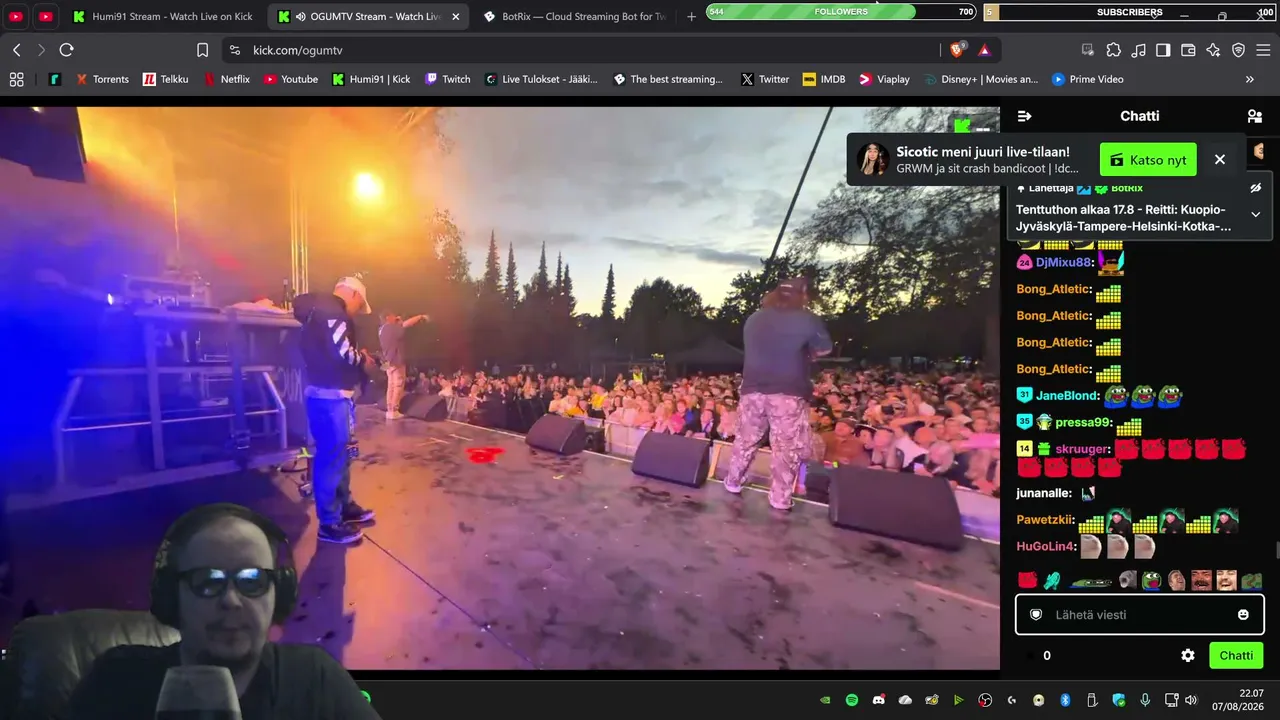
Task: Collapse the chat panel with arrow icon
Action: pos(1024,116)
